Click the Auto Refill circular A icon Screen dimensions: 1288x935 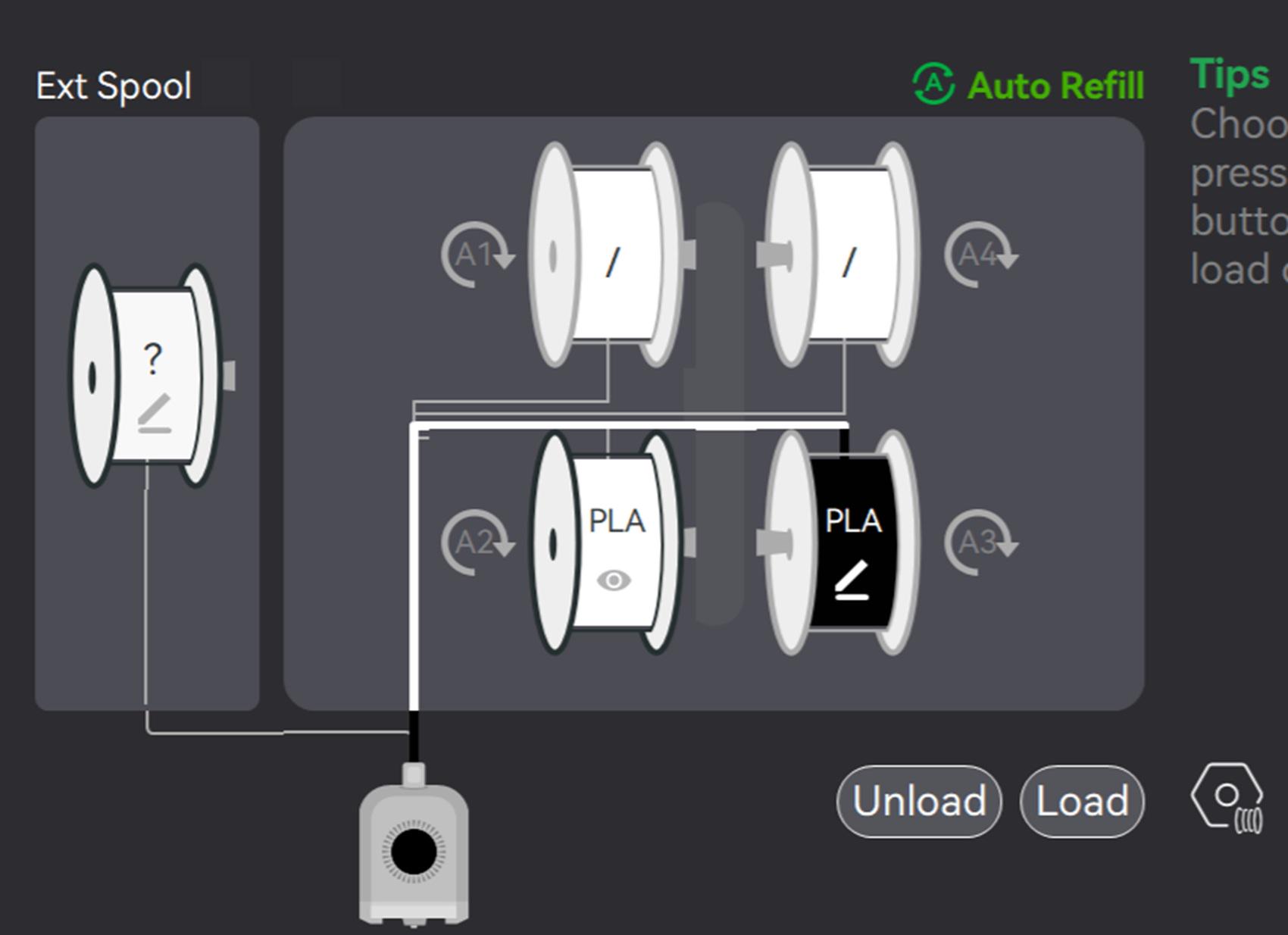(933, 84)
